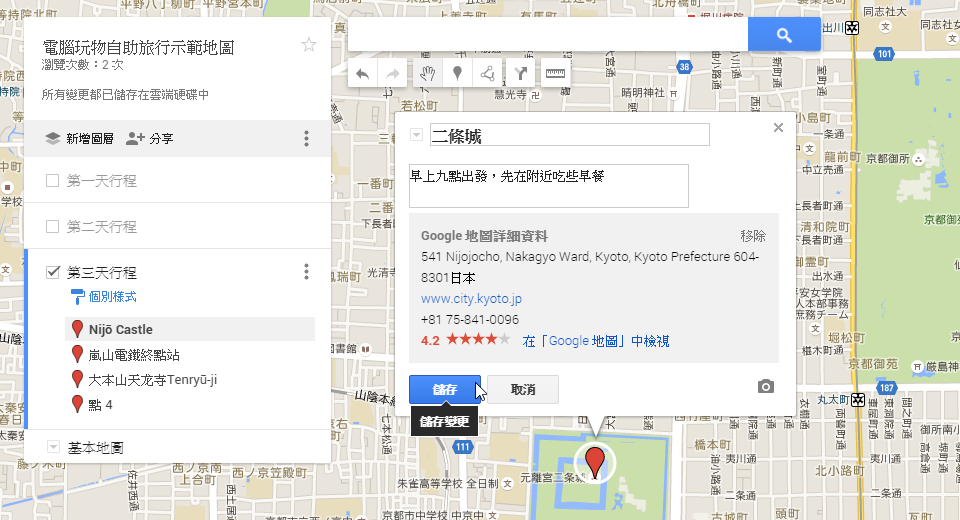Check the 第二天行程 layer checkbox
Viewport: 960px width, 520px height.
tap(53, 227)
